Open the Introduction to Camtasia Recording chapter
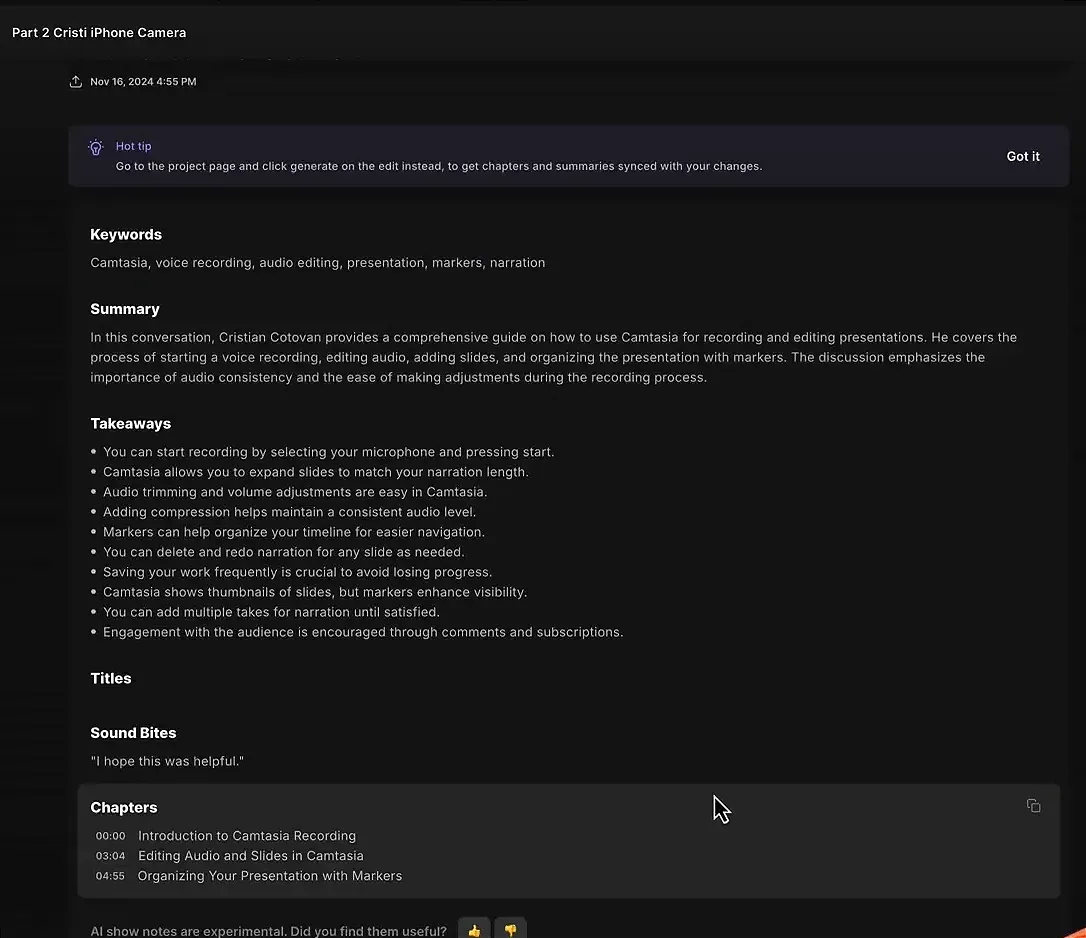The width and height of the screenshot is (1086, 938). click(246, 835)
